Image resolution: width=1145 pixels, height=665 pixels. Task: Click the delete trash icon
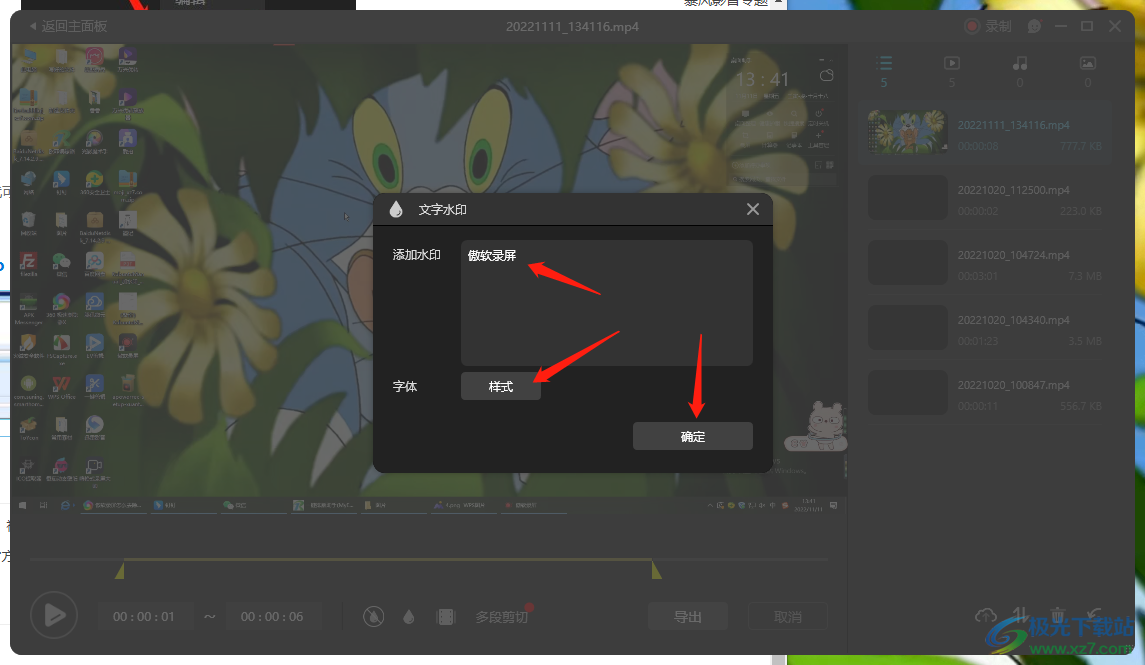click(x=1057, y=615)
